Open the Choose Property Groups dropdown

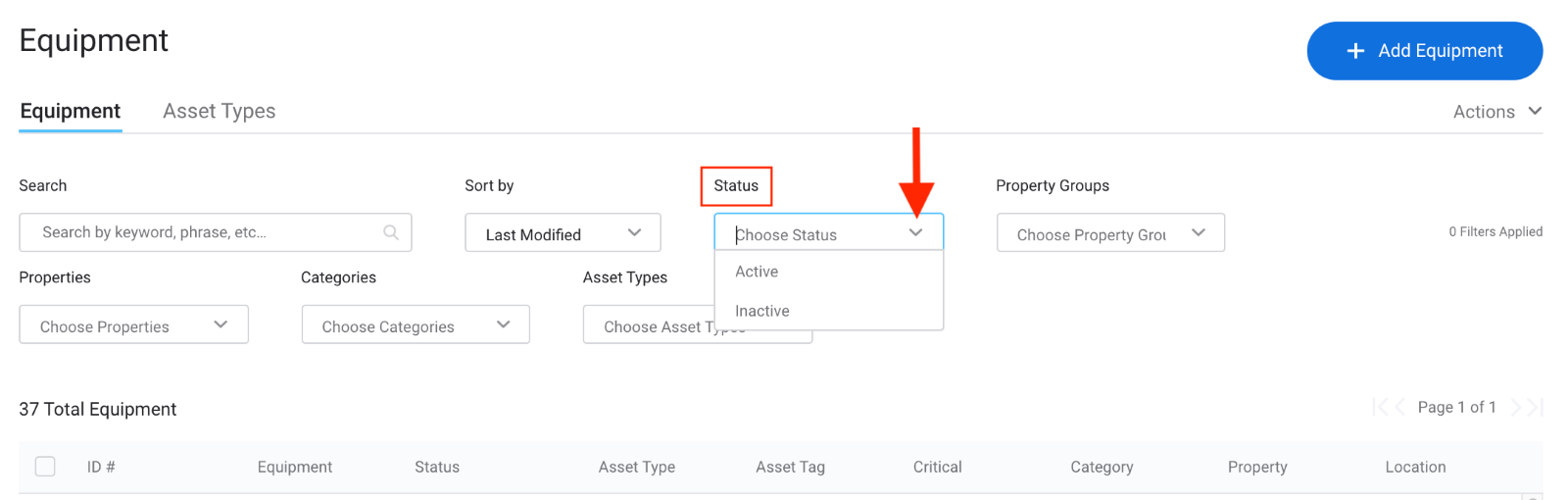coord(1110,233)
